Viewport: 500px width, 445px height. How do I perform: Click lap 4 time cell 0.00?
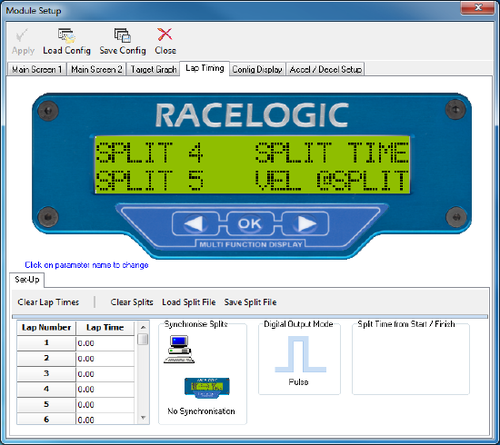(105, 389)
